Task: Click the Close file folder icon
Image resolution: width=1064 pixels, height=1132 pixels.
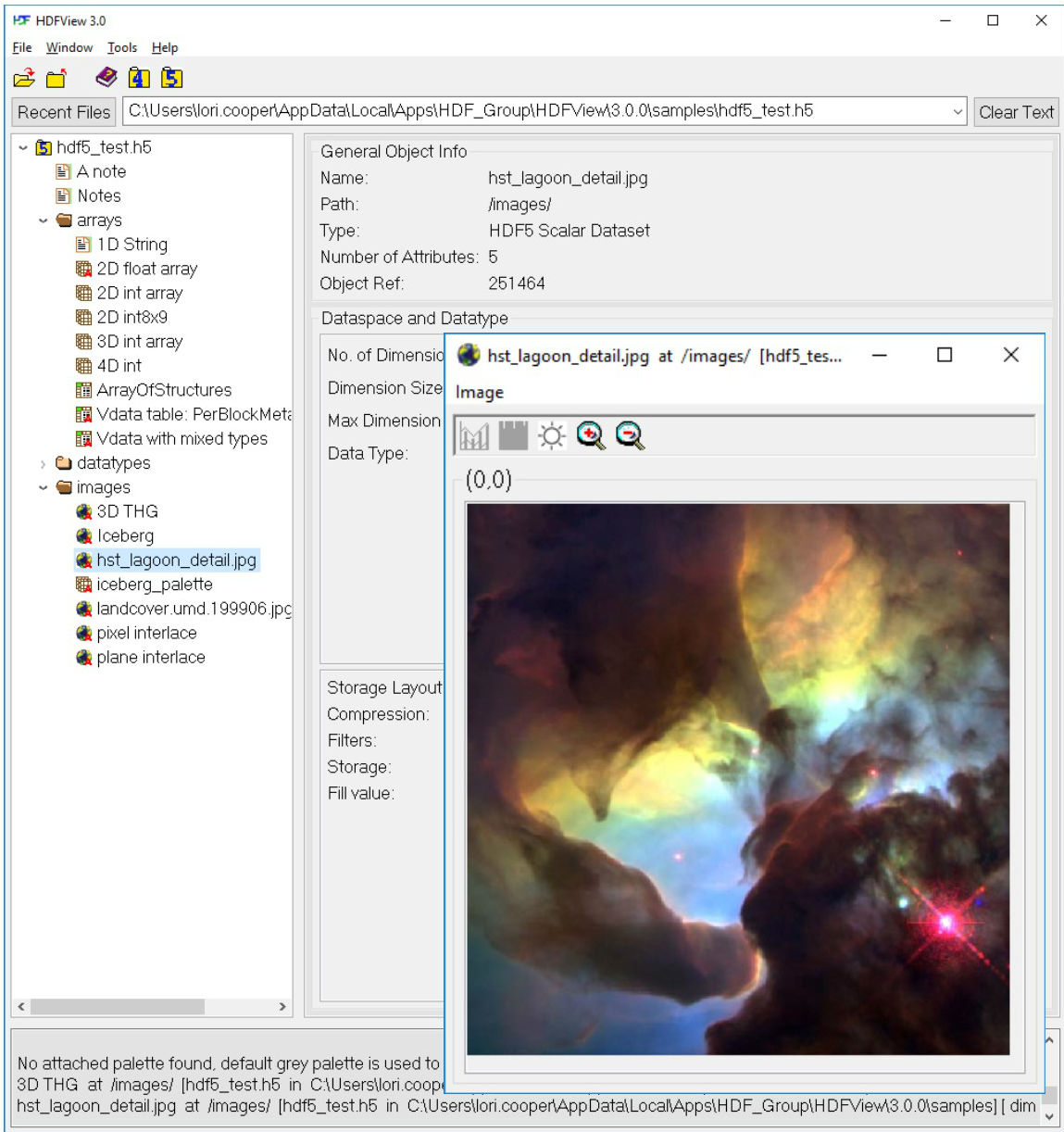Action: [x=57, y=79]
